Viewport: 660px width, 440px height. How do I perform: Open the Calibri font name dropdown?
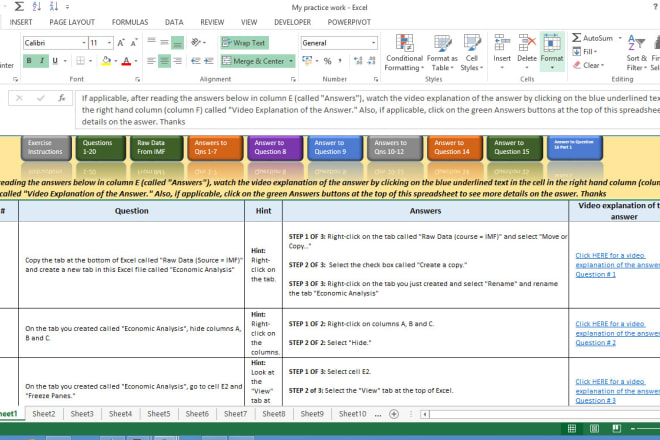tap(84, 43)
